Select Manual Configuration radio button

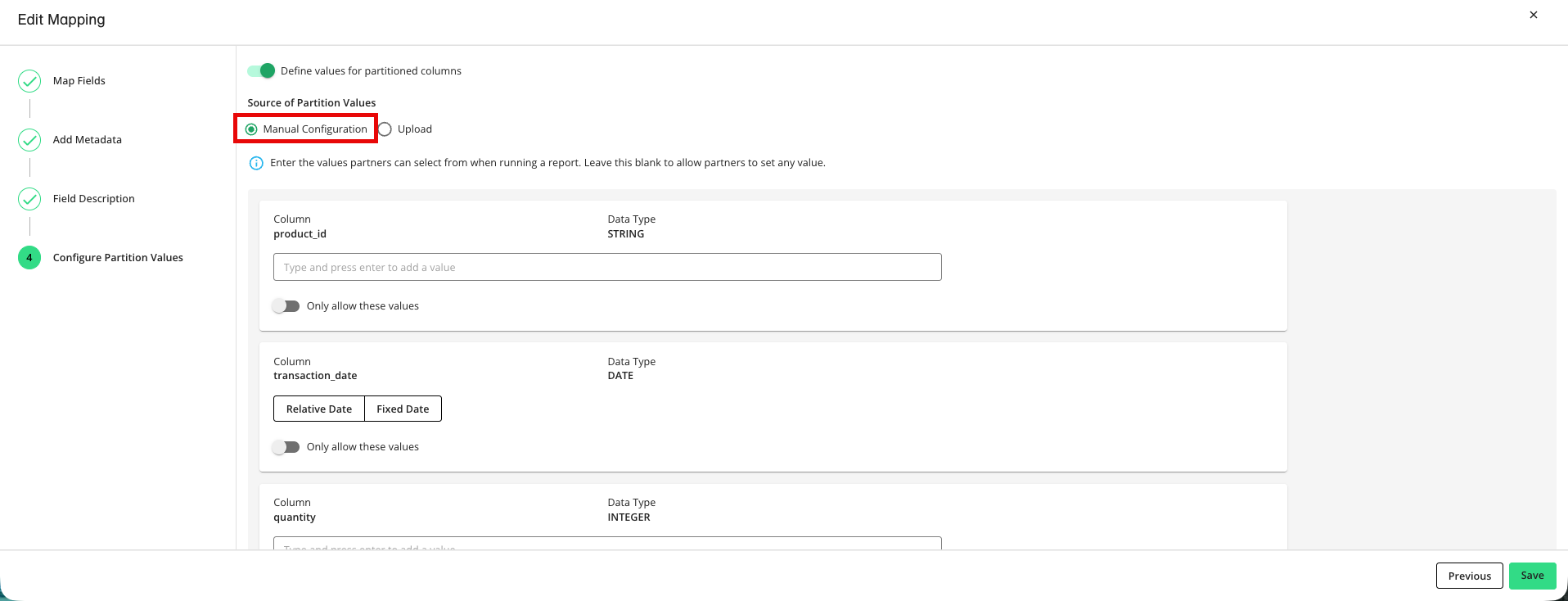tap(251, 129)
